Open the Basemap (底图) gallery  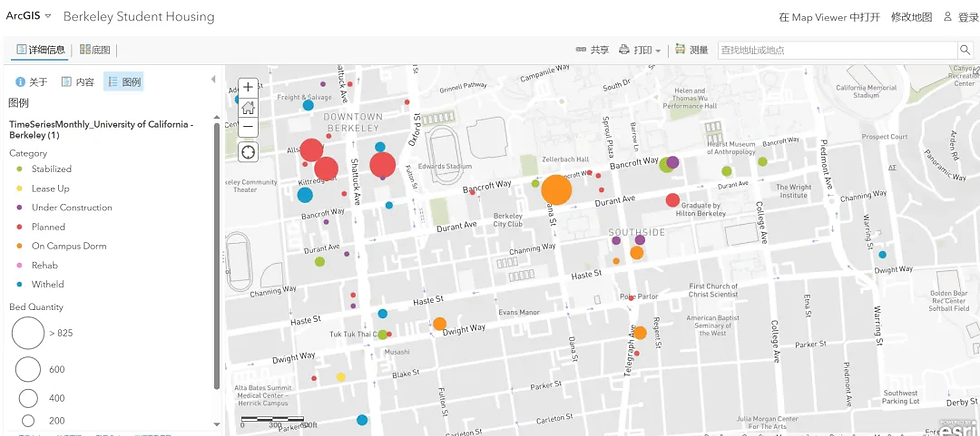click(x=95, y=50)
